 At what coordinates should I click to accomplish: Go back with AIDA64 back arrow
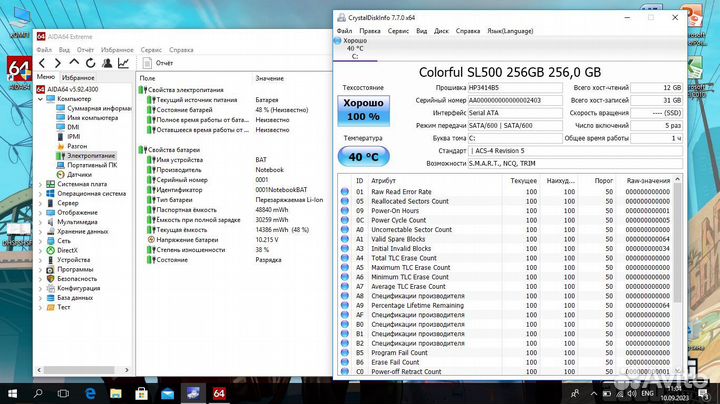click(42, 63)
